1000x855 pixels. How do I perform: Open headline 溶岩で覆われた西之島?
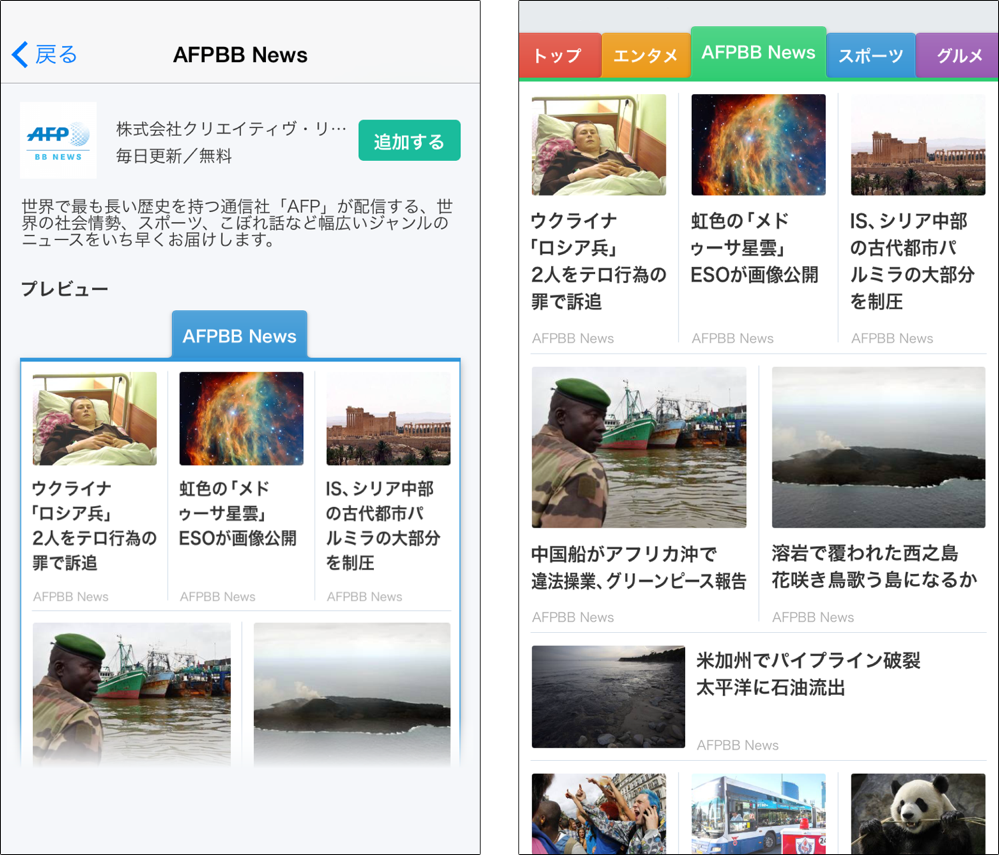(874, 566)
